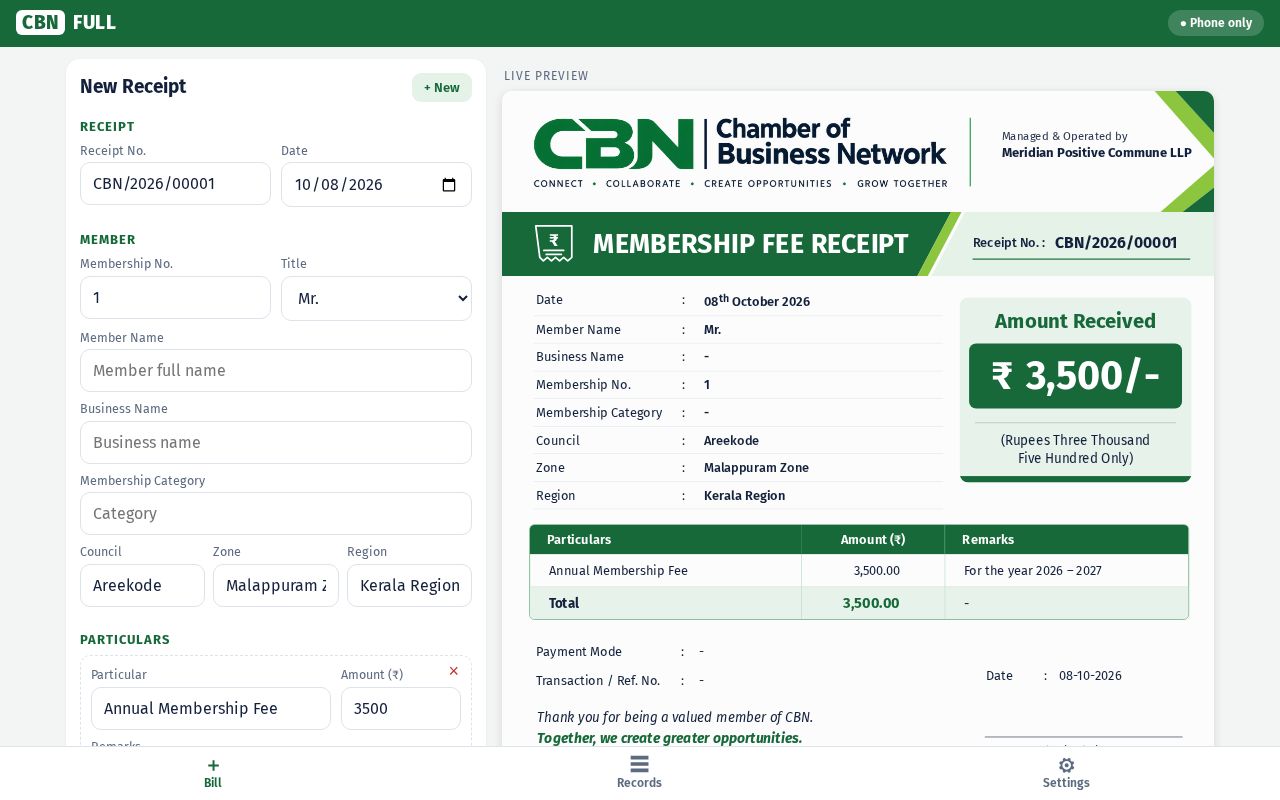
Task: Click the Member Name input field
Action: click(x=276, y=370)
